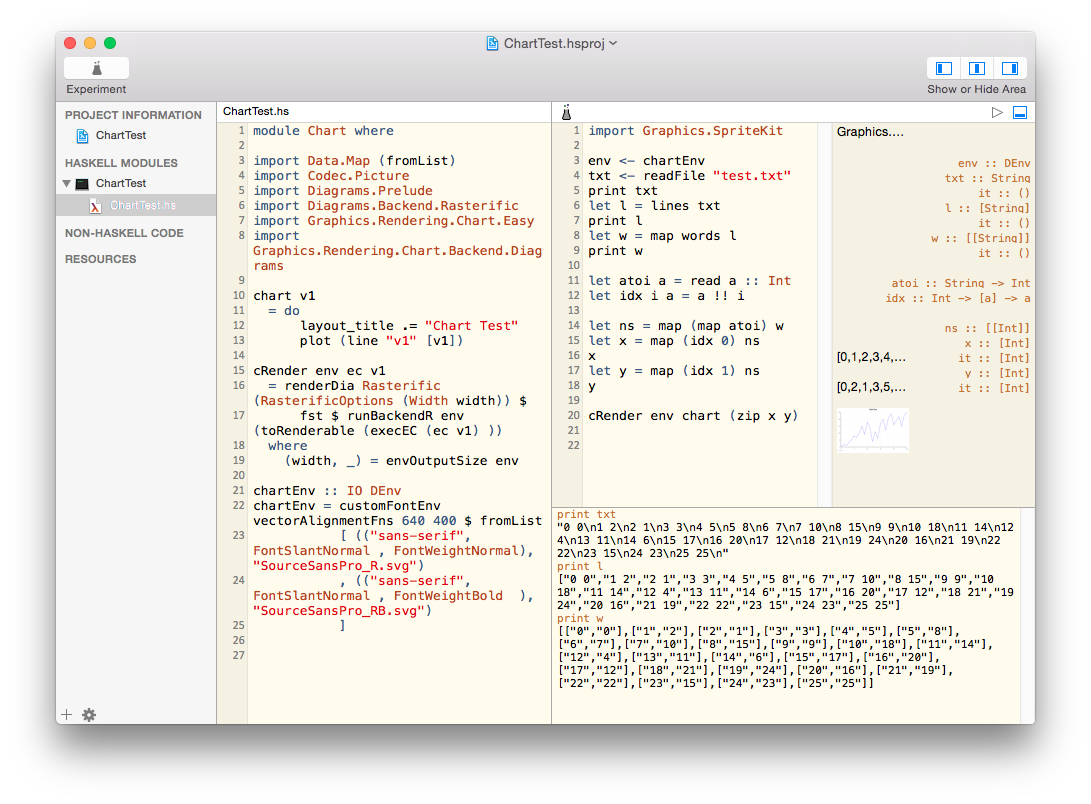Toggle the middle editor area visibility

(977, 68)
